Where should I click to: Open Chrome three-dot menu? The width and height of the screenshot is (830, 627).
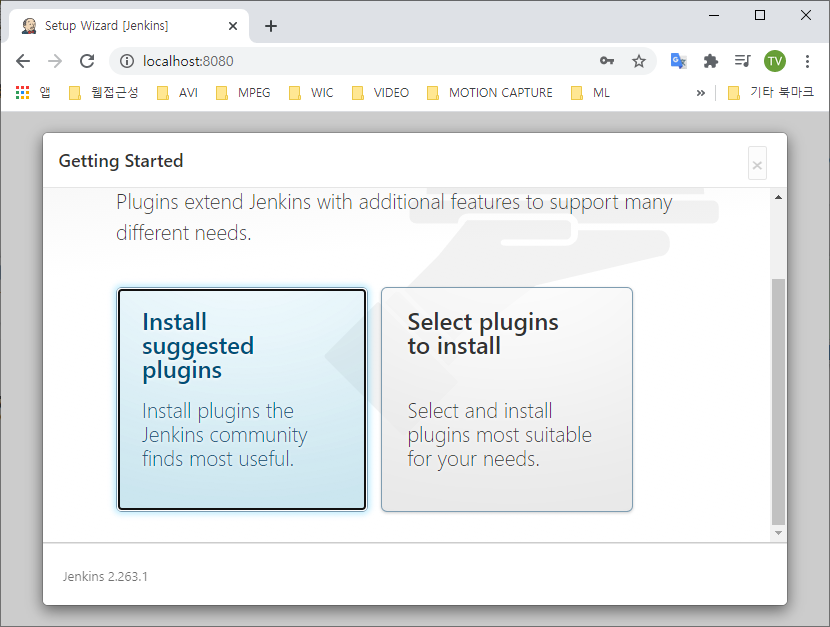pyautogui.click(x=807, y=61)
